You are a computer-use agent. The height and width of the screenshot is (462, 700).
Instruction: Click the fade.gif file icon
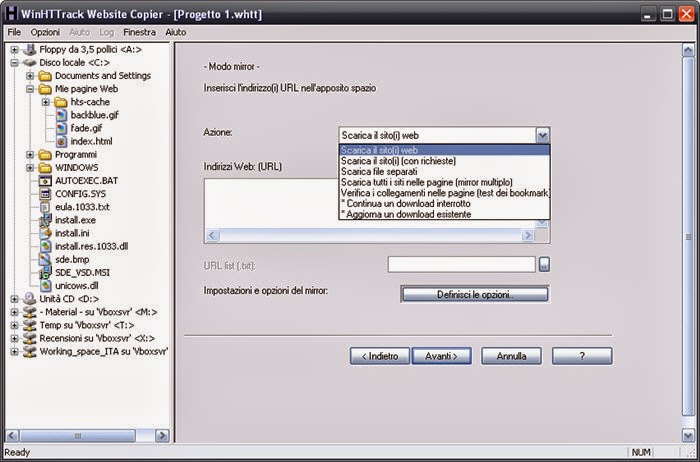(x=61, y=128)
